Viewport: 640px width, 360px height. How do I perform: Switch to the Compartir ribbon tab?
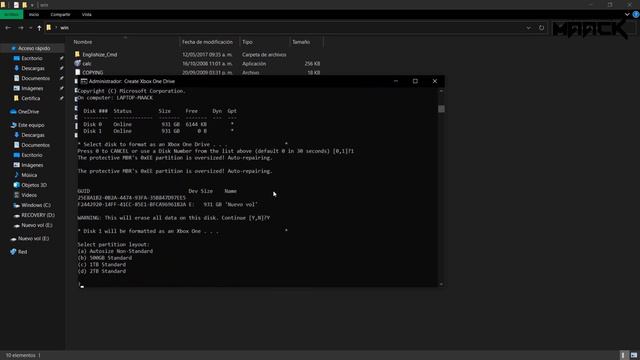60,14
